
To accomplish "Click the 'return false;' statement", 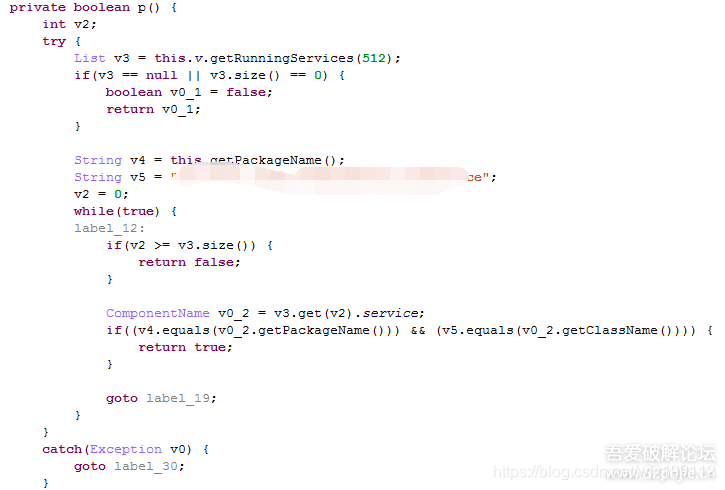I will [x=189, y=263].
